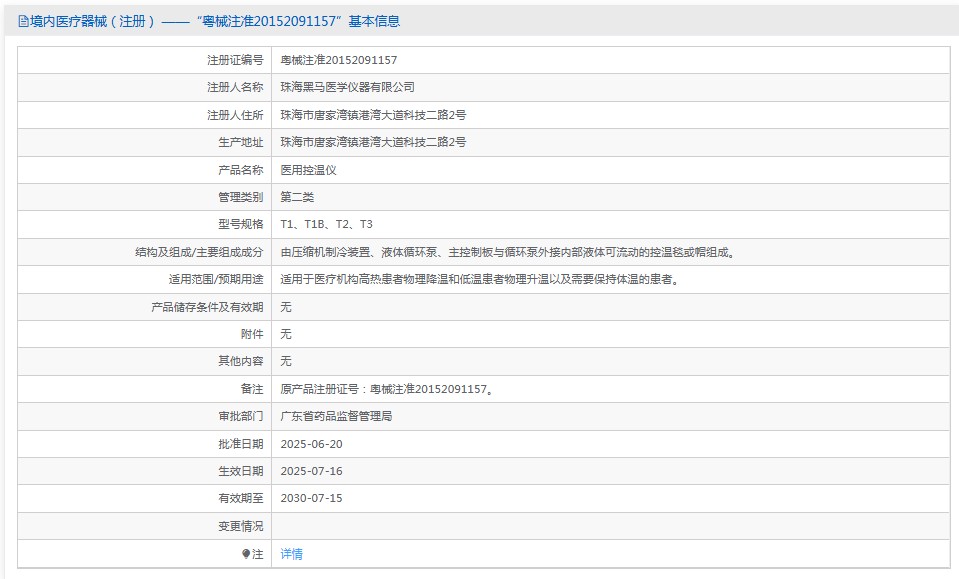
Task: Click the 生效日期 label cell
Action: (x=145, y=471)
